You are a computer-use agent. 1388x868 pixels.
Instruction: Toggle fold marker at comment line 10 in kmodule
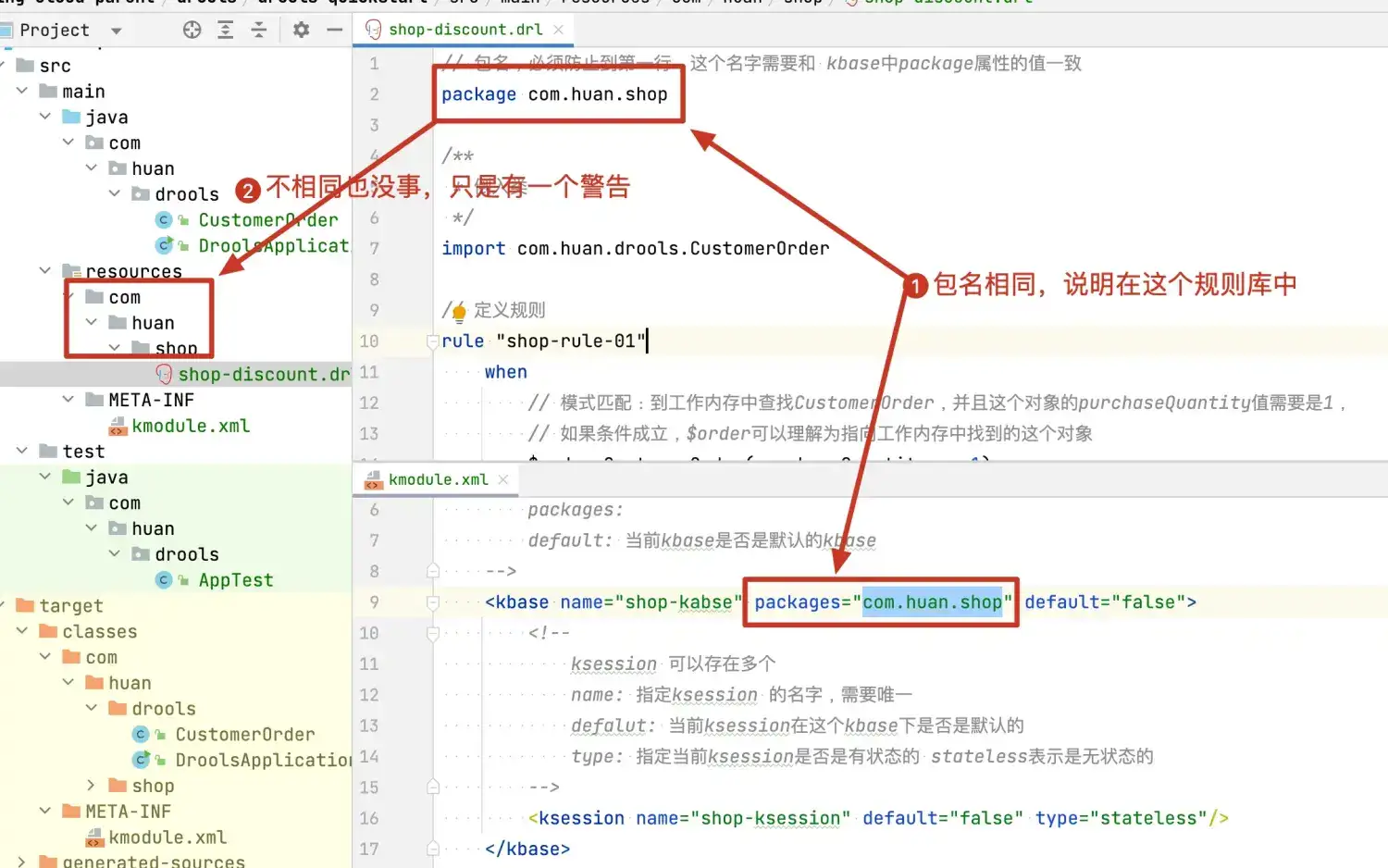(x=432, y=633)
